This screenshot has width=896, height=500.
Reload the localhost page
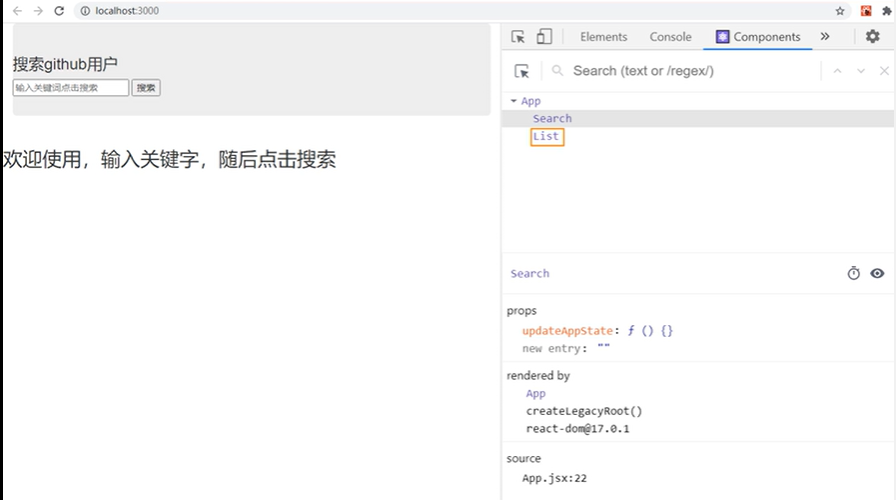[x=59, y=11]
